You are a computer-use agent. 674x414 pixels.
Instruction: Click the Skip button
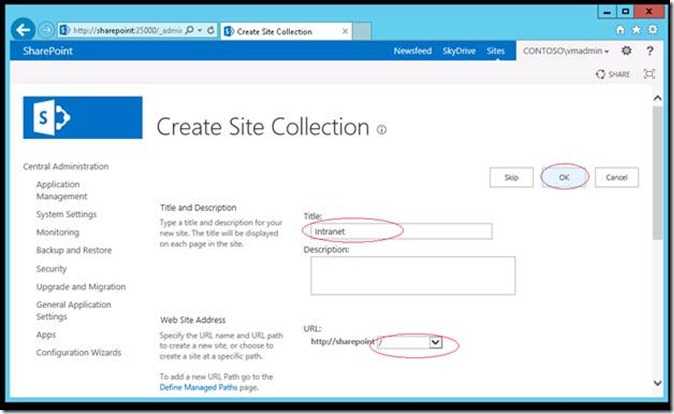(x=511, y=177)
